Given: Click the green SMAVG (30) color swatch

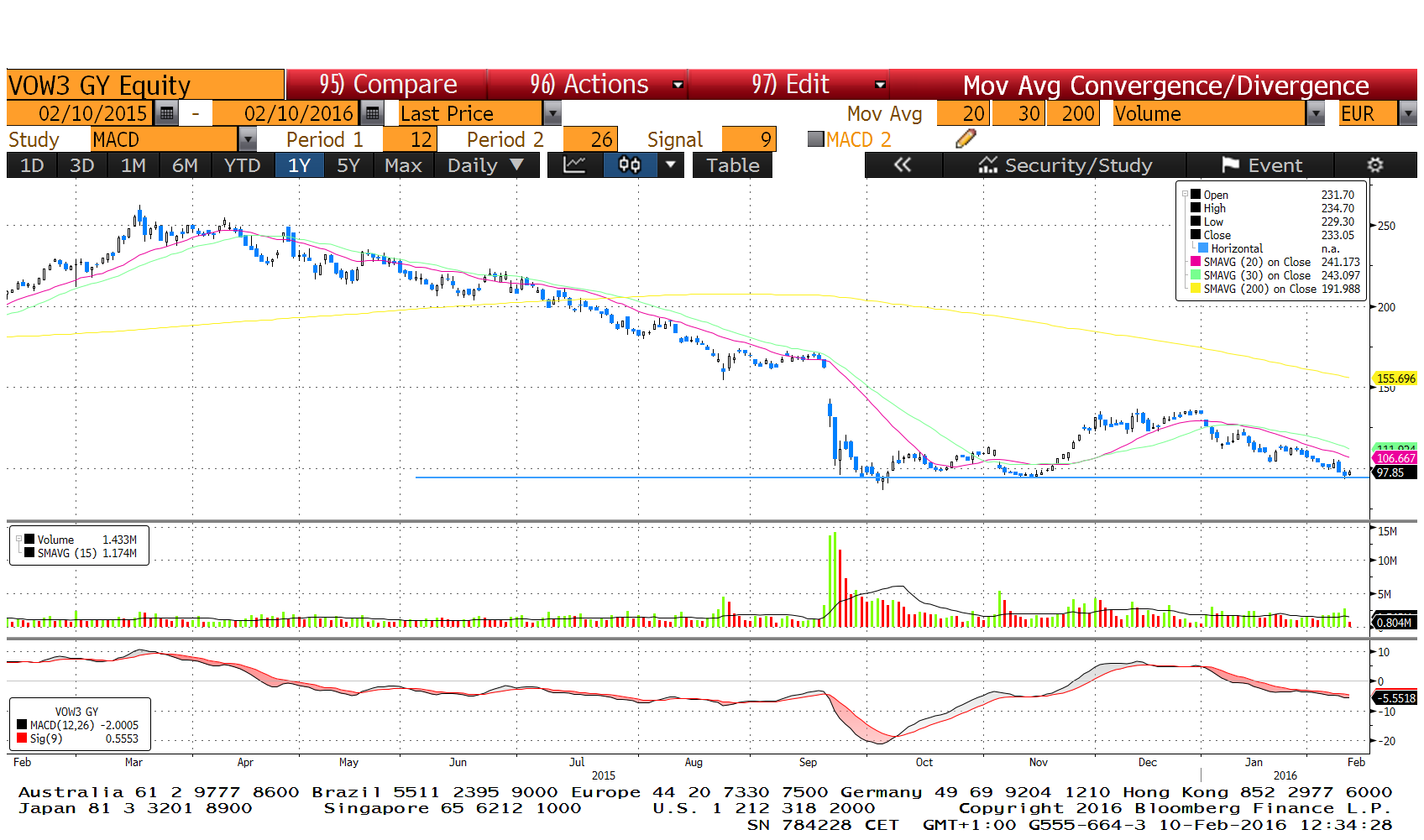Looking at the screenshot, I should click(x=1196, y=275).
